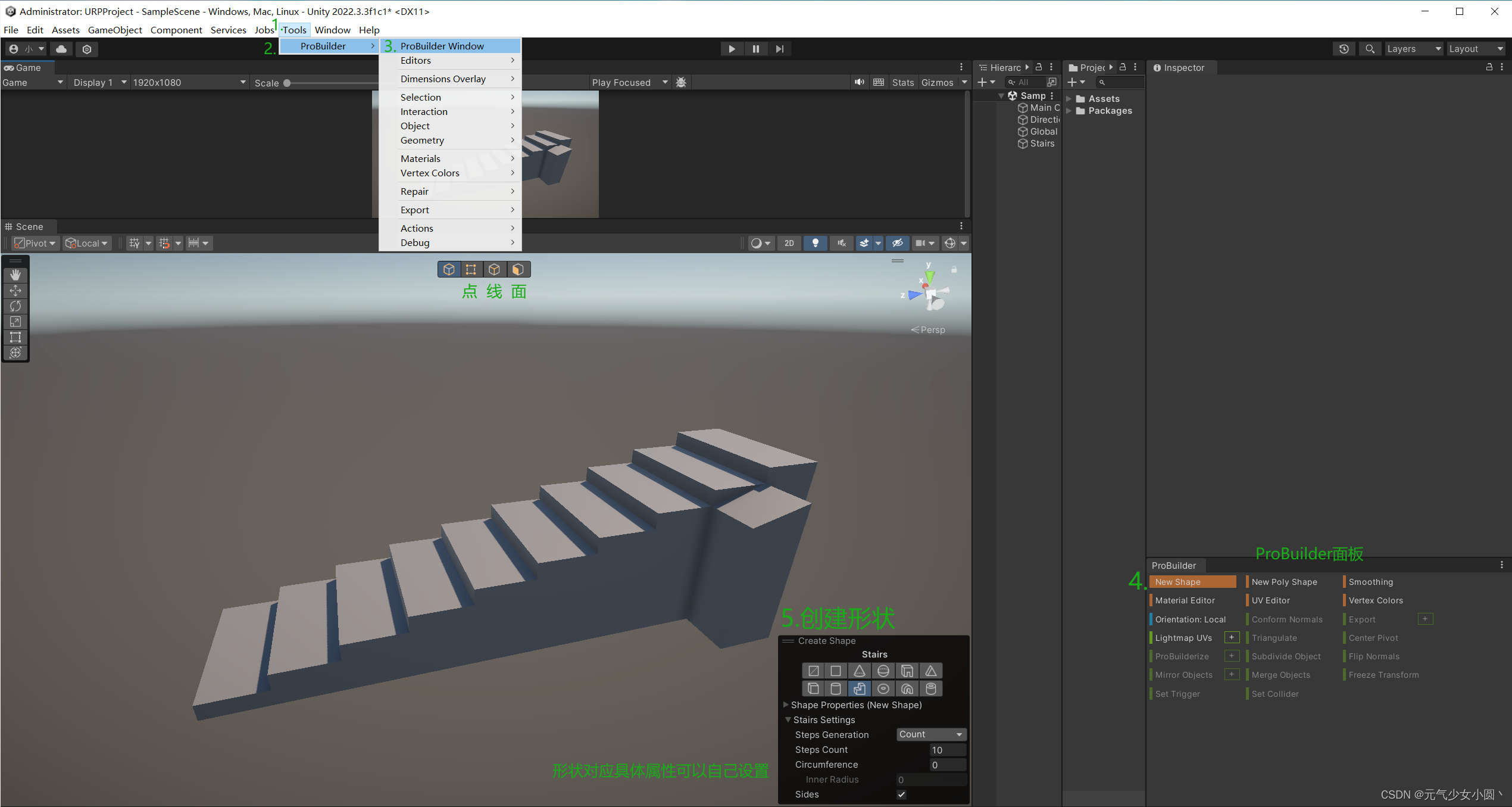Open the Layers dropdown
The width and height of the screenshot is (1512, 807).
(x=1414, y=49)
